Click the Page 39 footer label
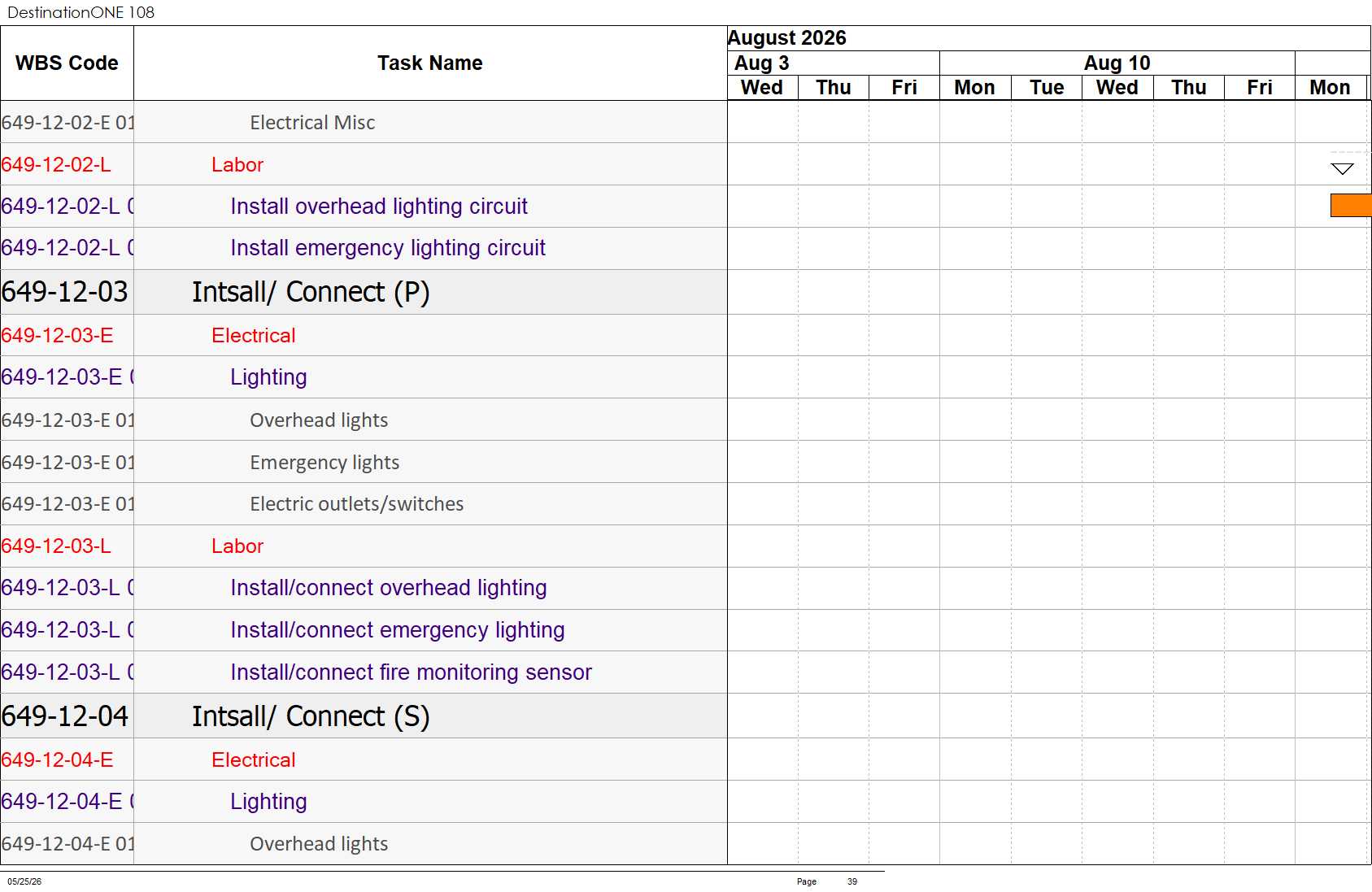The width and height of the screenshot is (1372, 892). coord(827,881)
